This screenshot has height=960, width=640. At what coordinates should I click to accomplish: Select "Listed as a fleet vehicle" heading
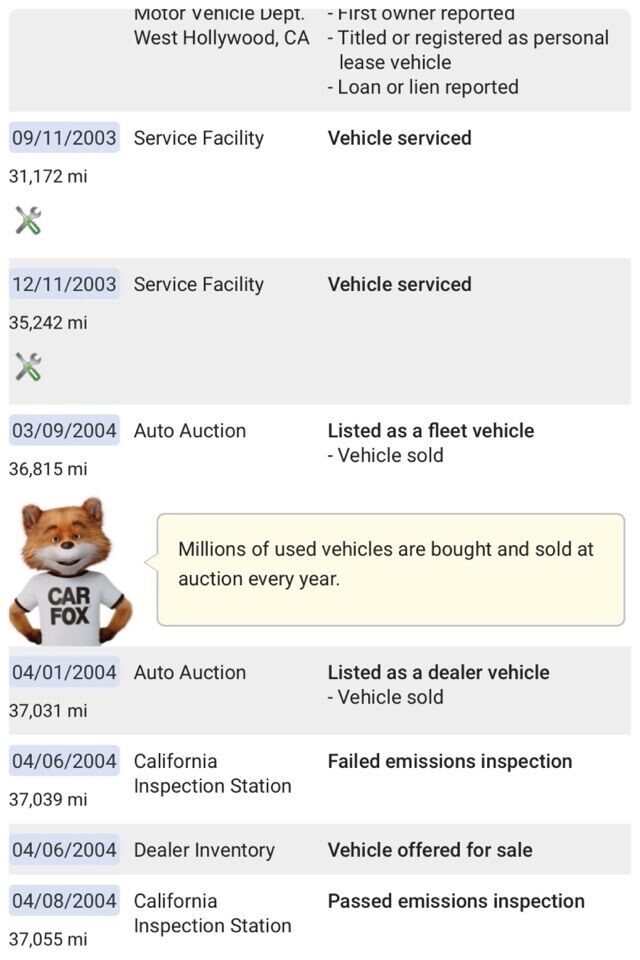(431, 431)
